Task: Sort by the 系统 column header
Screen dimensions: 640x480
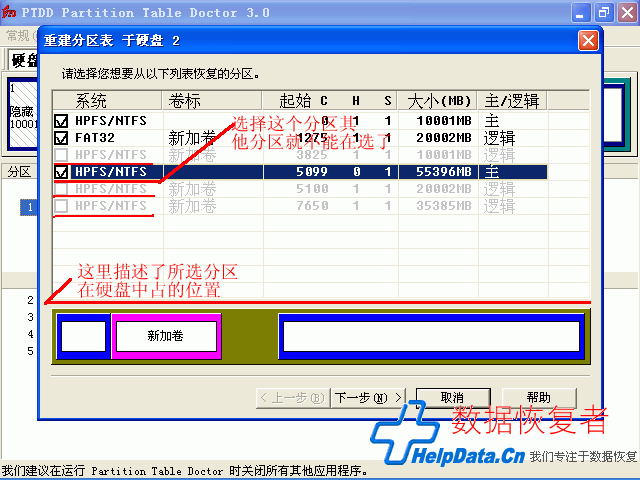Action: [x=107, y=101]
